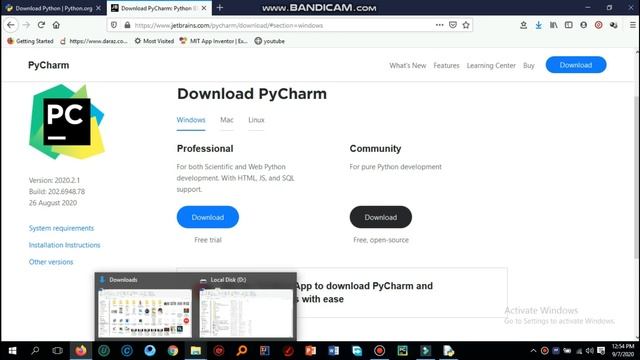Open PowerPoint from the taskbar
This screenshot has height=360, width=640.
click(311, 351)
